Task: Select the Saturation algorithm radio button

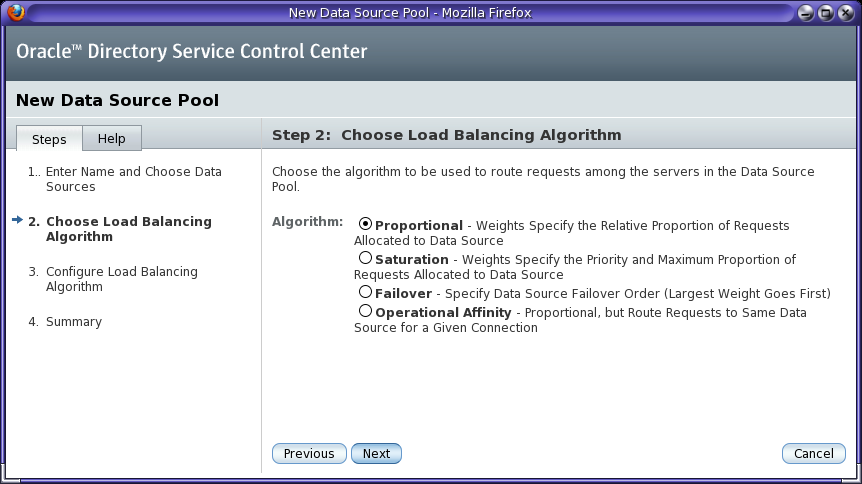Action: tap(366, 258)
